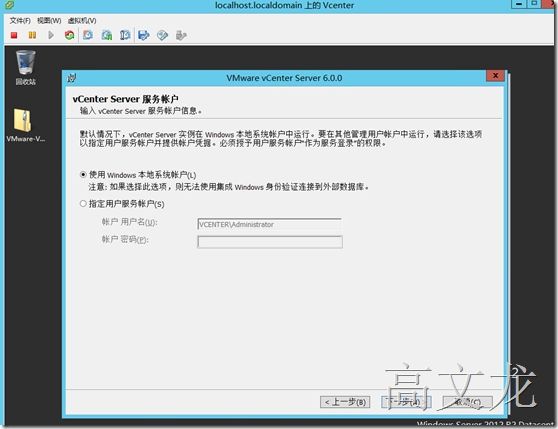Click the vSphere console window icon at top-left

10,5
